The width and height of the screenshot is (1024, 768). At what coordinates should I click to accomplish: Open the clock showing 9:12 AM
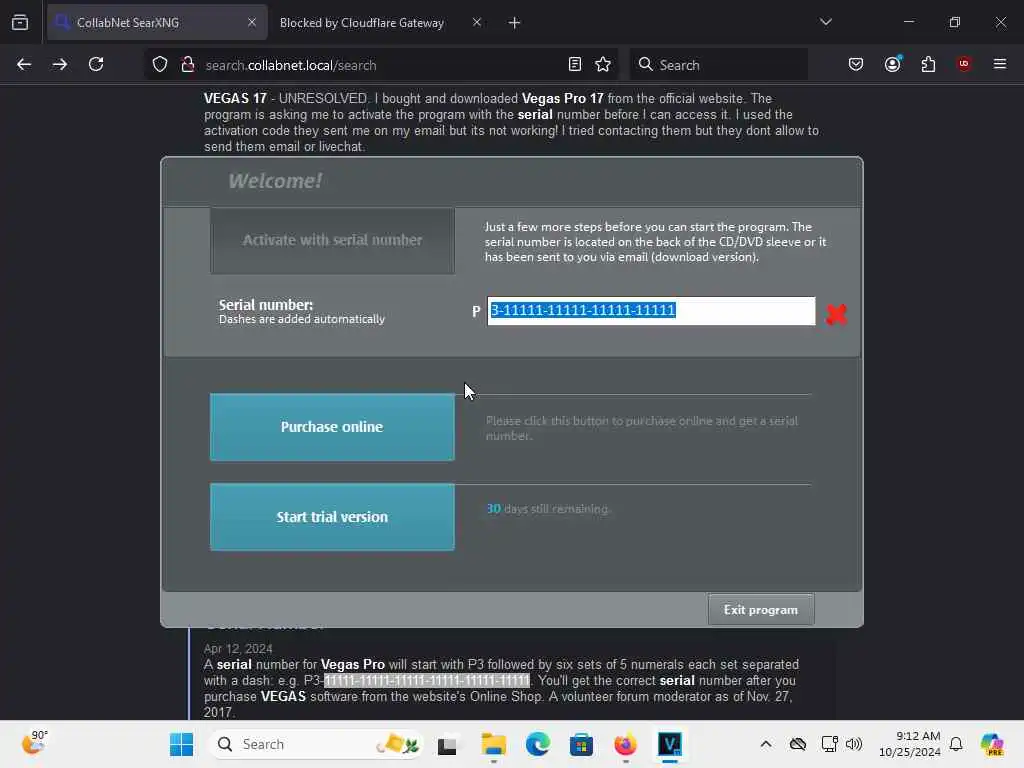click(x=909, y=744)
